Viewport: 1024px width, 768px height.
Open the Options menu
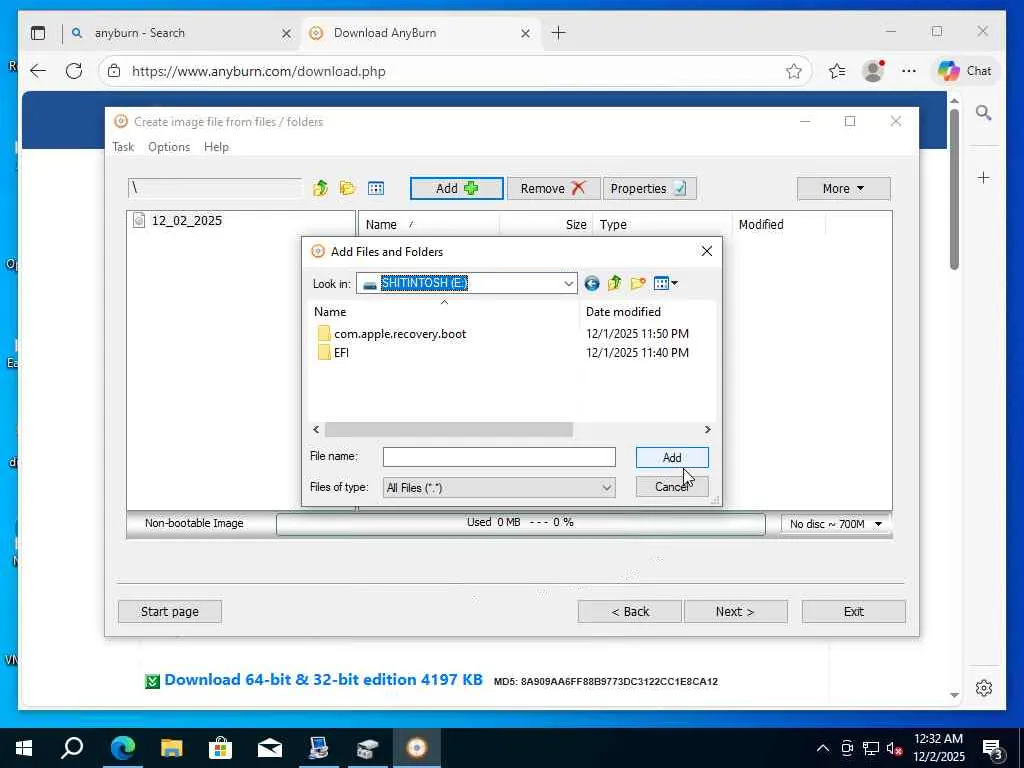168,147
